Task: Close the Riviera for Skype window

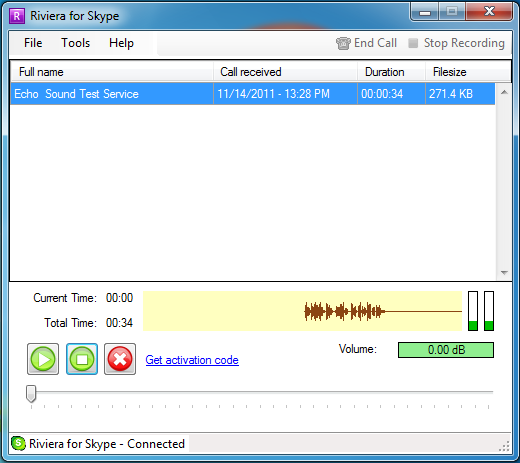Action: (x=489, y=12)
